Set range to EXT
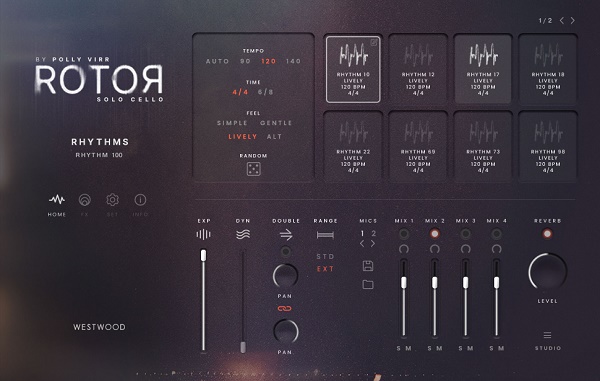 pos(325,269)
